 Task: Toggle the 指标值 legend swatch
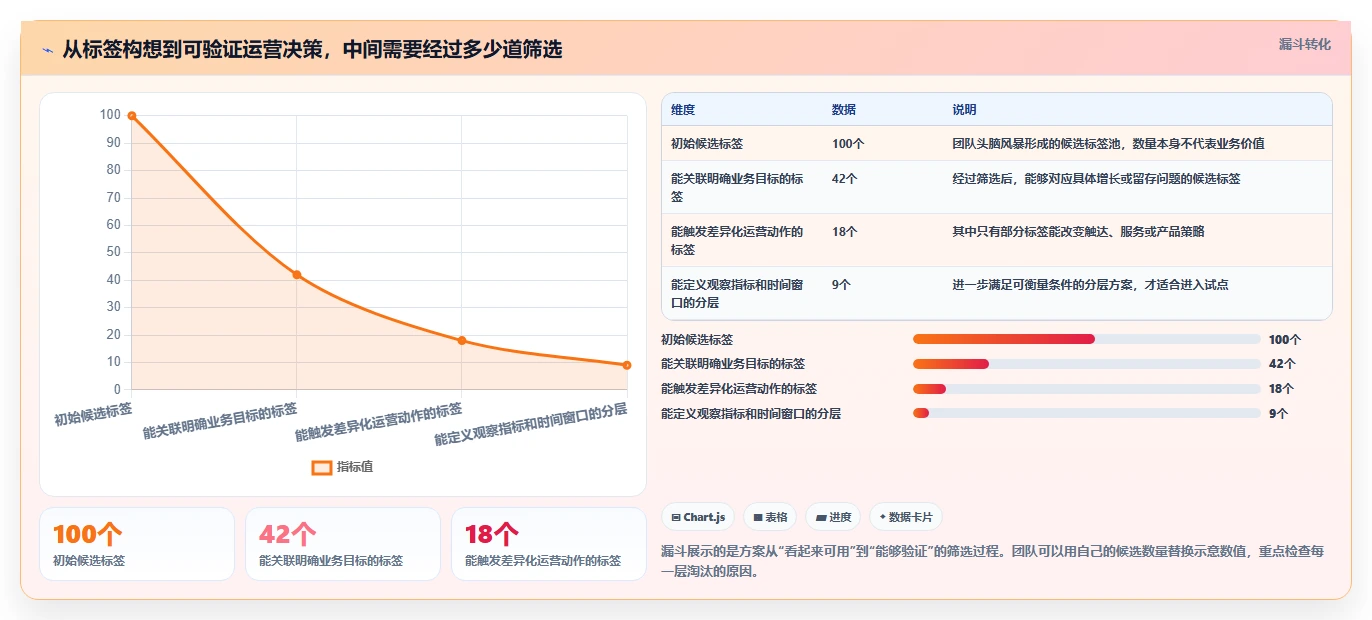point(321,467)
